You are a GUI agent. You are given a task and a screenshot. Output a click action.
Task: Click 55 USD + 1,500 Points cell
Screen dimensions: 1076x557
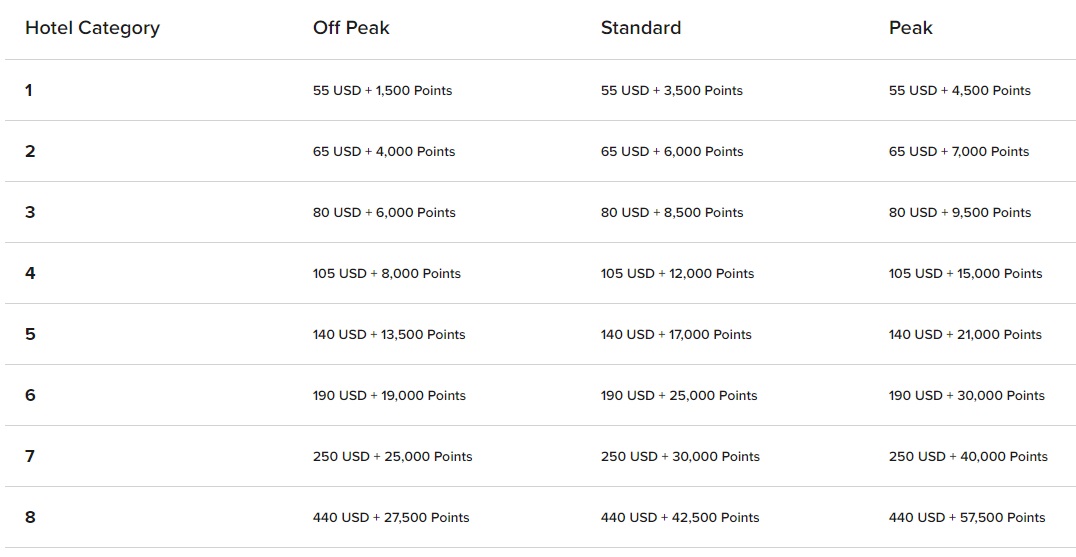pyautogui.click(x=382, y=91)
